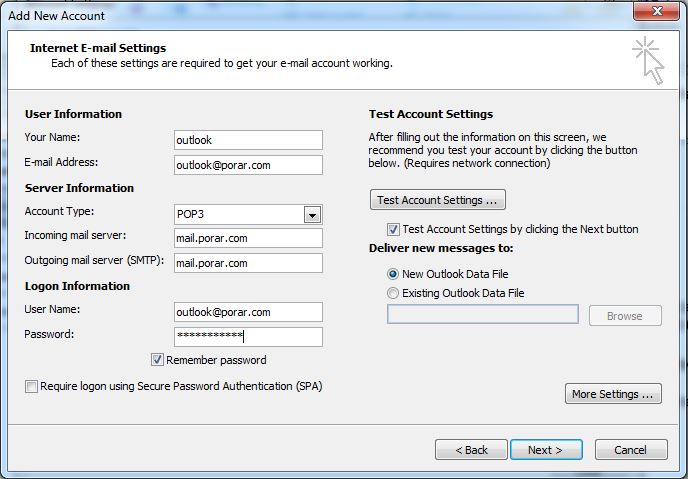Toggle the Remember password checkbox
This screenshot has height=479, width=688.
pyautogui.click(x=157, y=360)
